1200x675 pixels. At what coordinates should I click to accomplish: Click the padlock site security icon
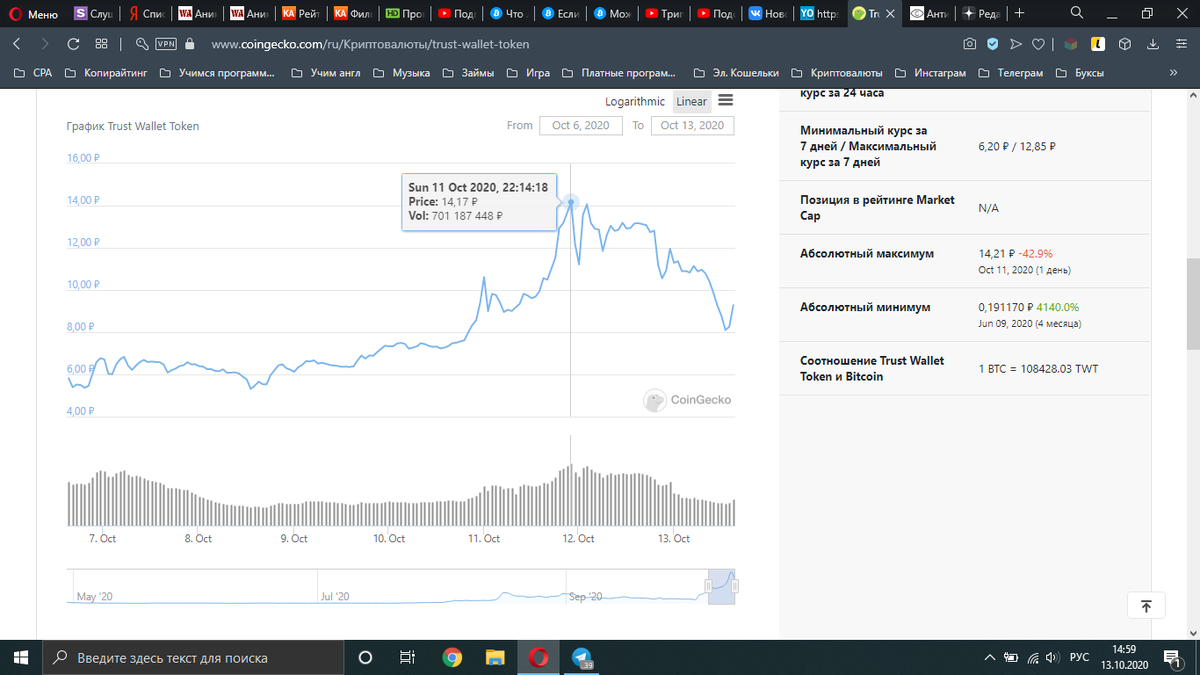coord(190,44)
